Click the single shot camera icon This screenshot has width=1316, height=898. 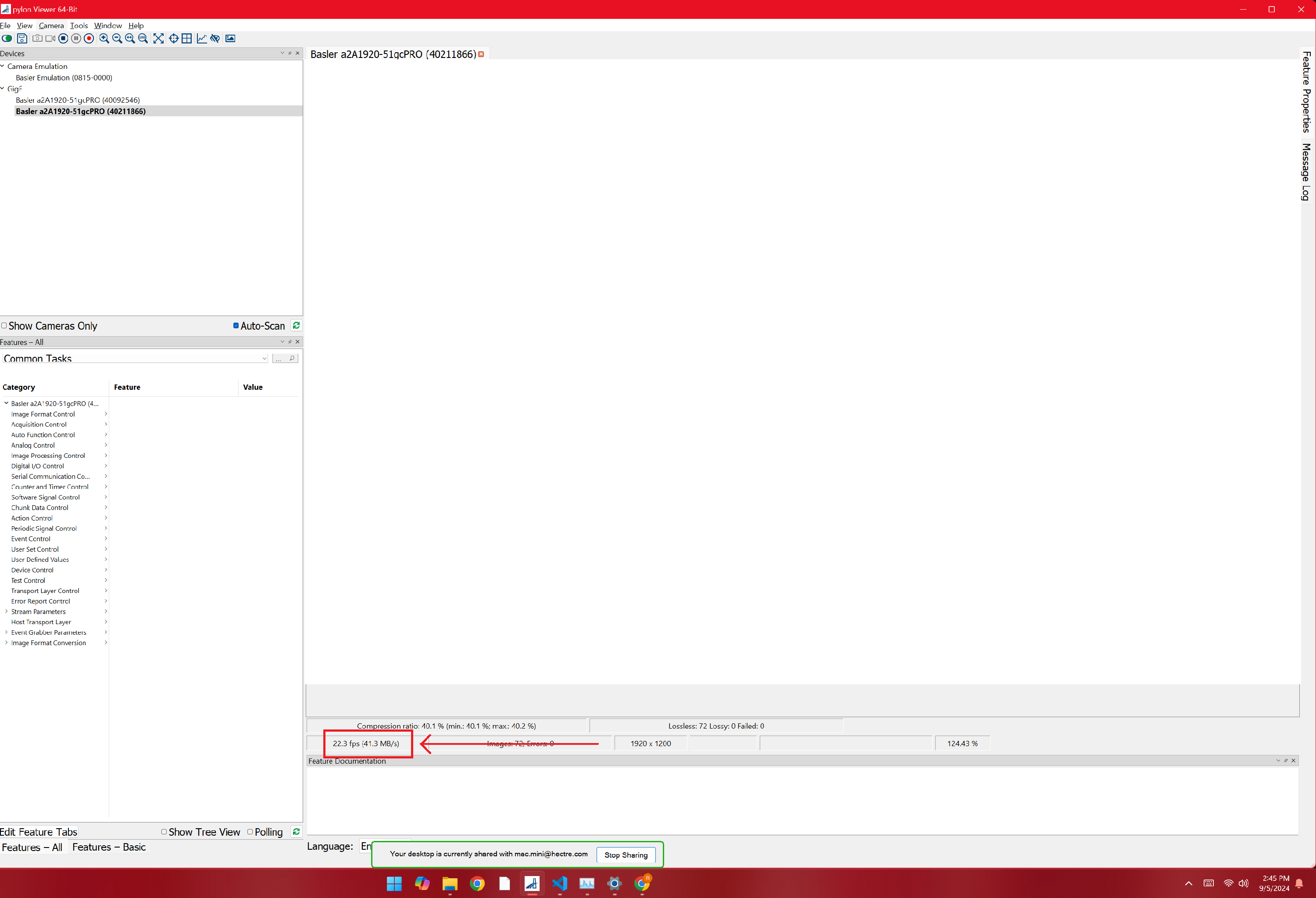37,39
